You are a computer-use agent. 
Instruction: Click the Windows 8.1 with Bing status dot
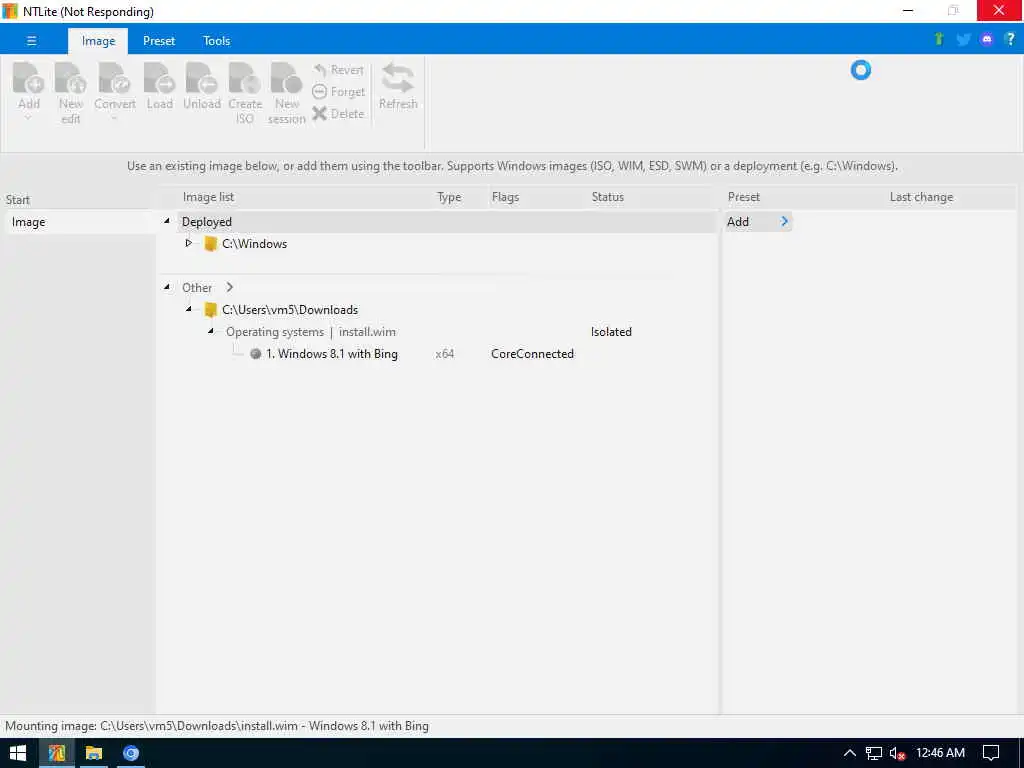[255, 354]
